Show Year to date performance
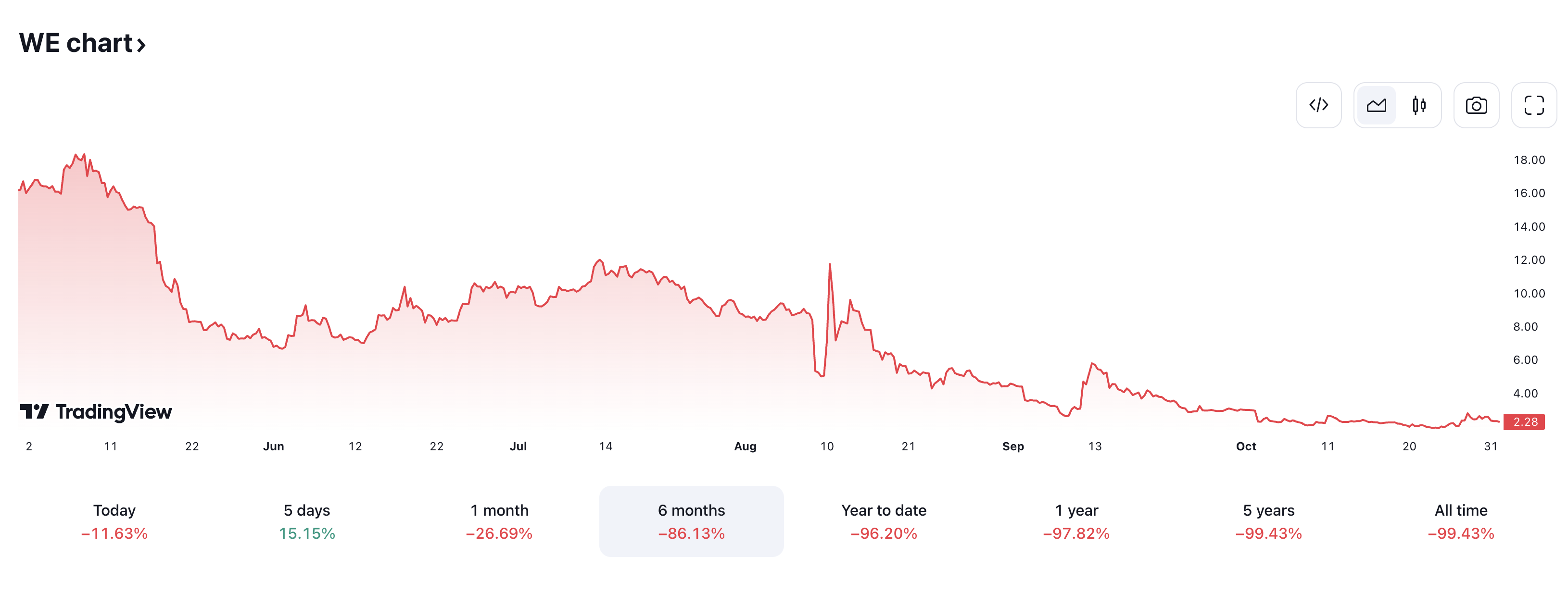The width and height of the screenshot is (1568, 594). pos(884,521)
